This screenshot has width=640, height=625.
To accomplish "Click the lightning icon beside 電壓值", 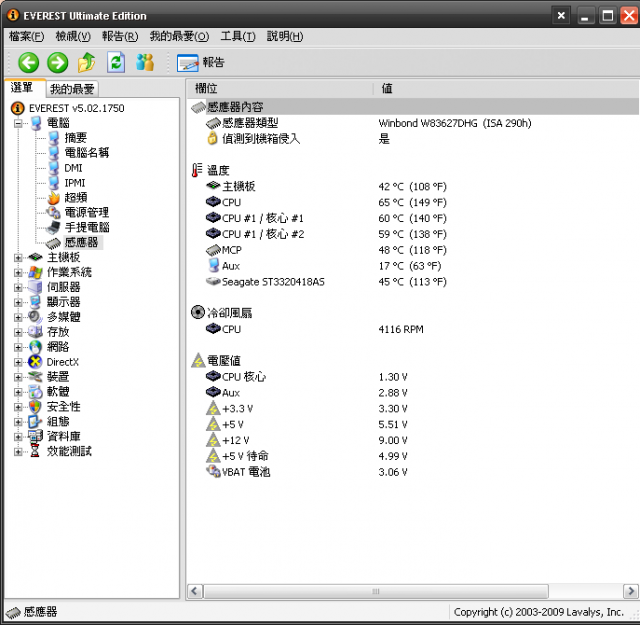I will click(x=198, y=360).
